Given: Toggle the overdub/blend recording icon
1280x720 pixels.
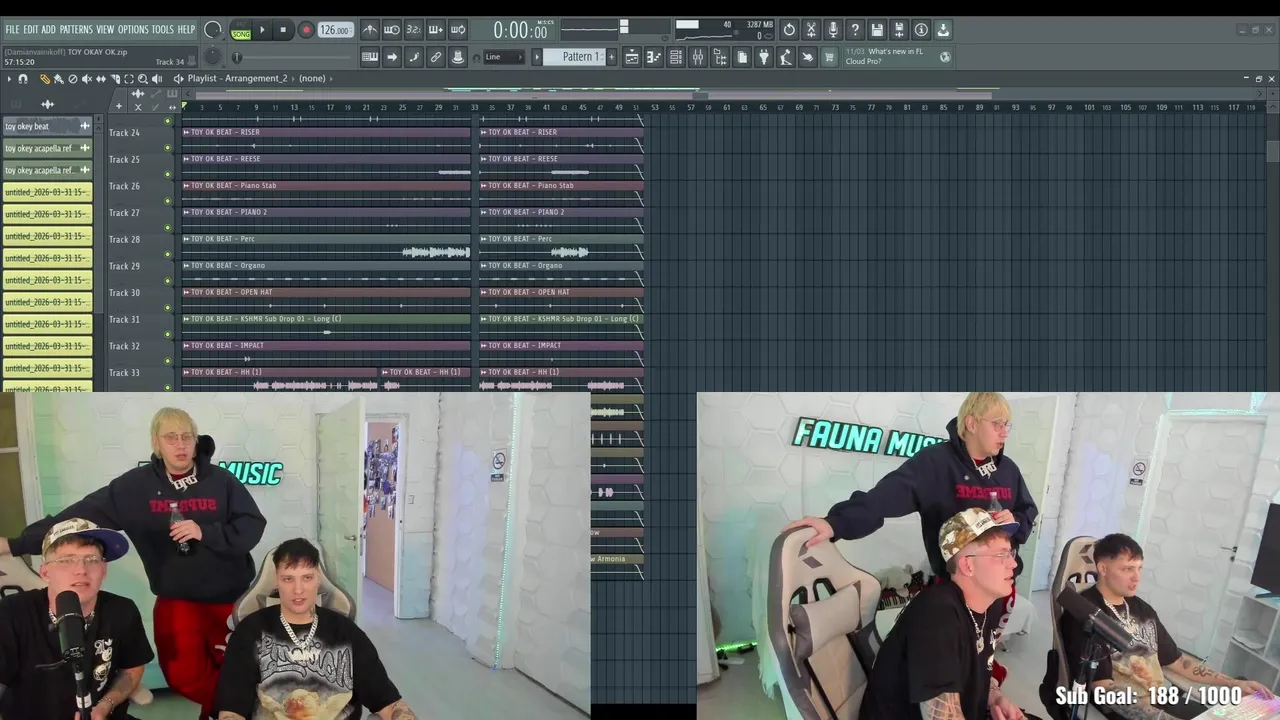Looking at the screenshot, I should point(436,30).
